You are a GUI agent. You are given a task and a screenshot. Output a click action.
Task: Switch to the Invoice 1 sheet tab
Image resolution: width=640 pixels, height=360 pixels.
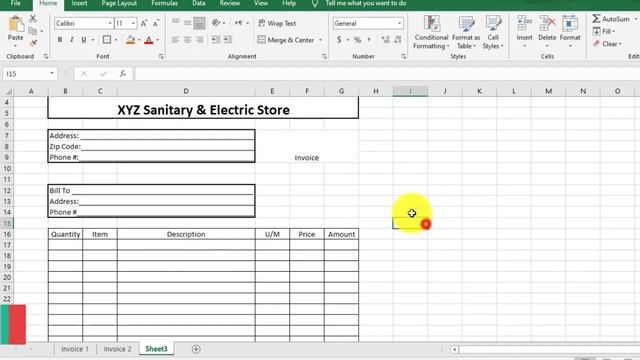[75, 349]
